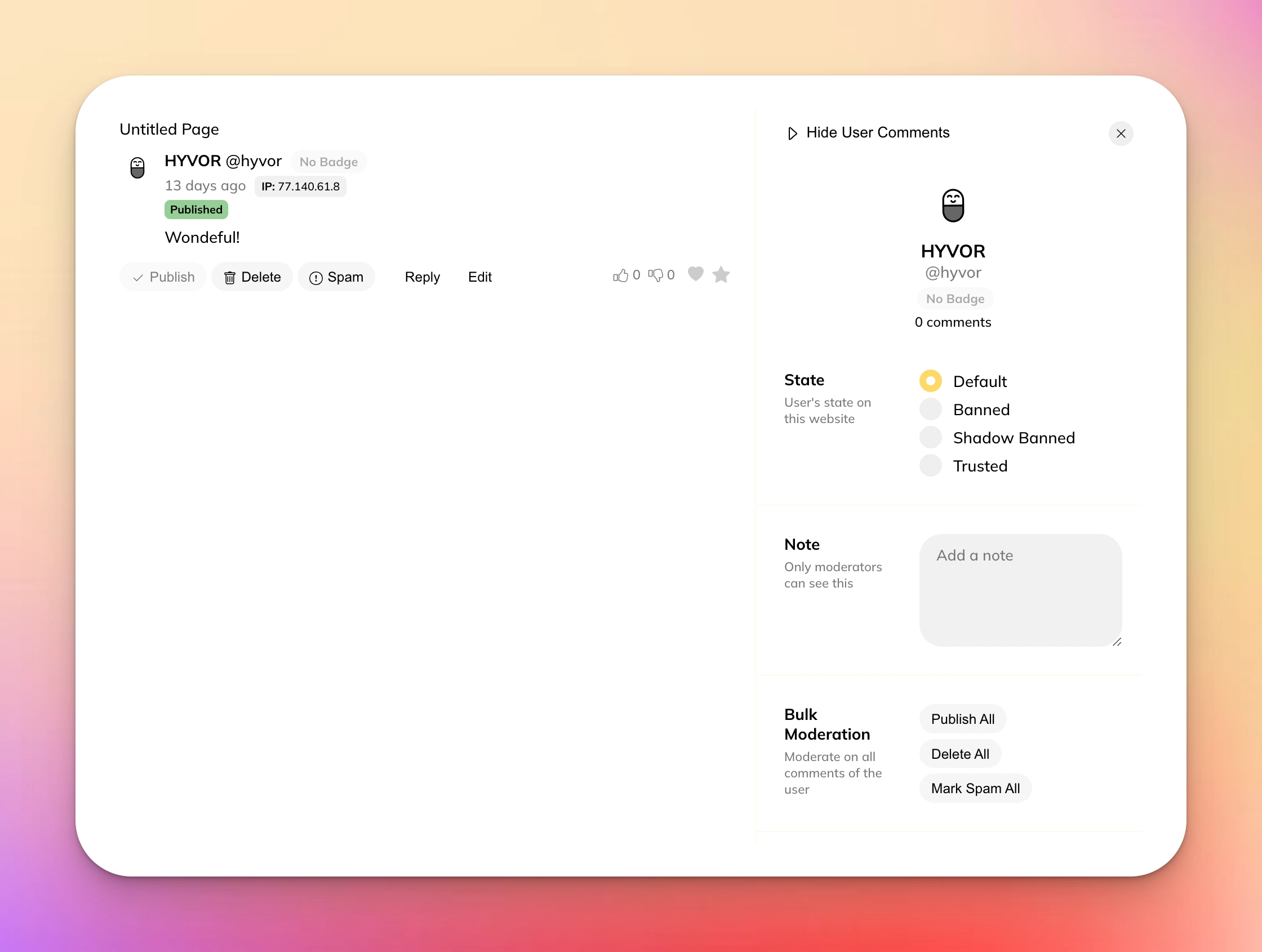The image size is (1262, 952).
Task: Click Mark Spam All button
Action: click(975, 788)
